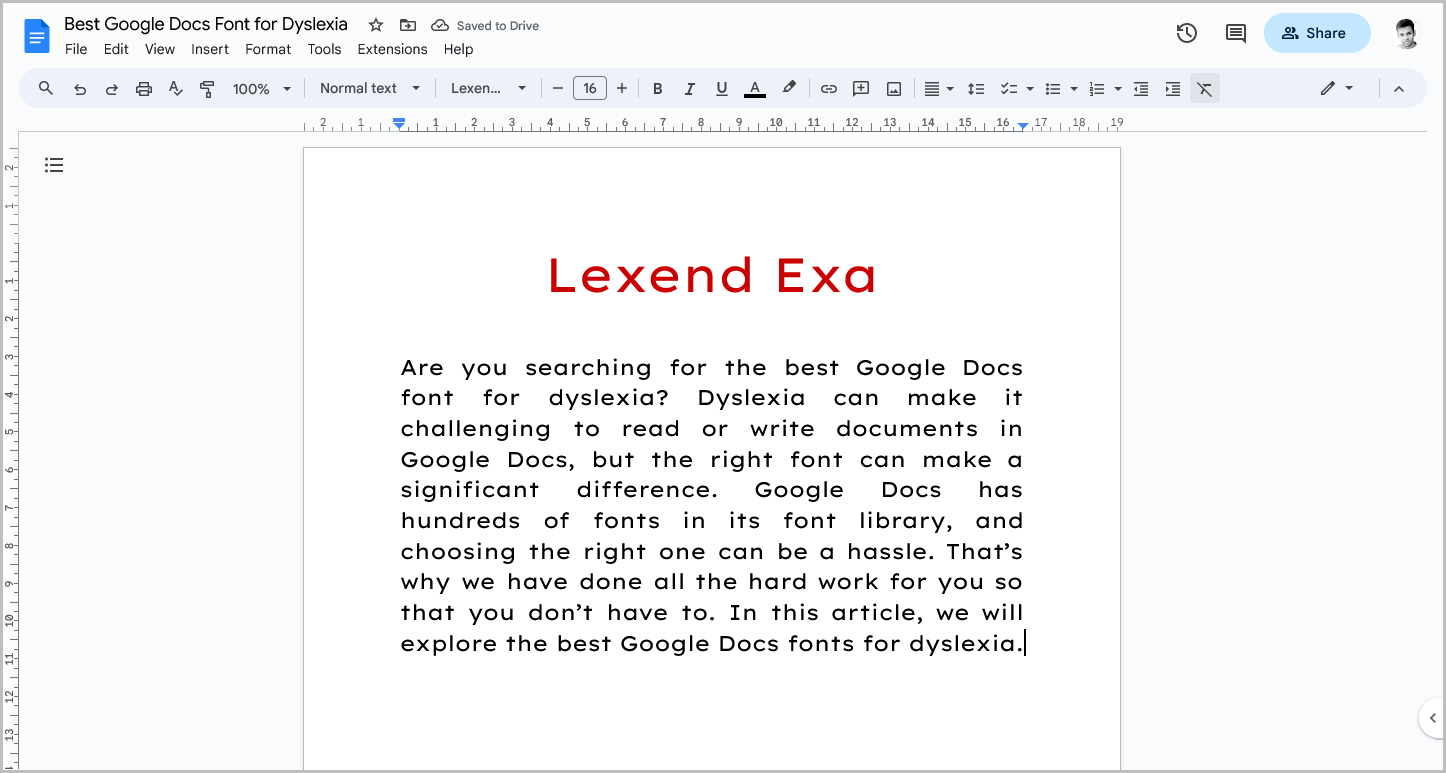1446x773 pixels.
Task: Insert a bulleted list
Action: [x=1053, y=89]
